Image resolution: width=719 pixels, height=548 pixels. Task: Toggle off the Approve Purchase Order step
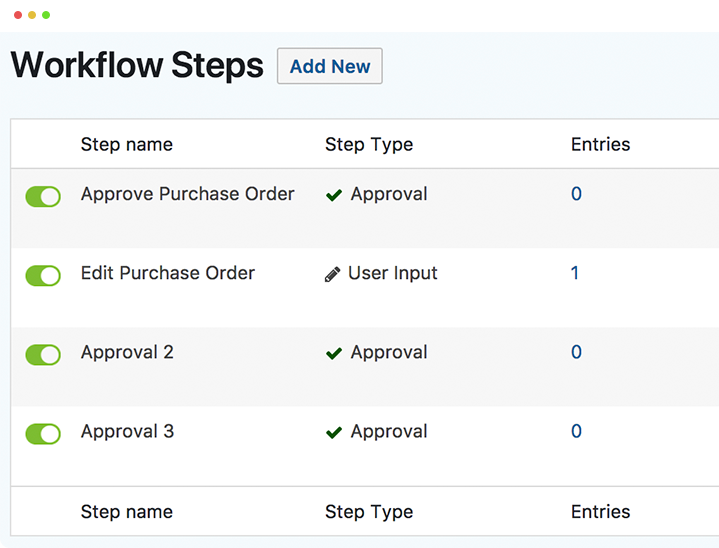tap(43, 196)
